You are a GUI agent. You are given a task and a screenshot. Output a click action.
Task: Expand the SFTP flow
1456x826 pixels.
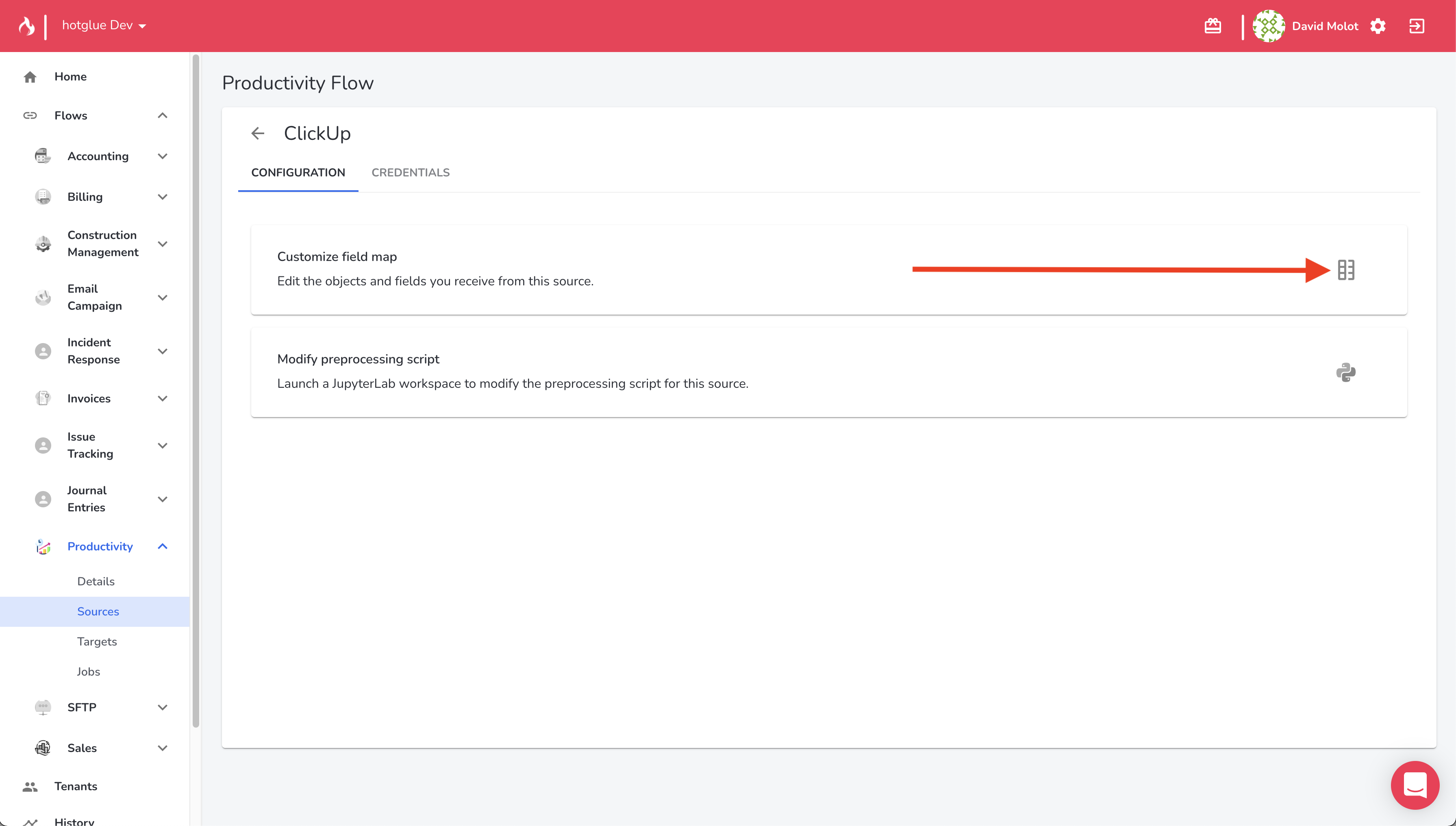pos(162,707)
